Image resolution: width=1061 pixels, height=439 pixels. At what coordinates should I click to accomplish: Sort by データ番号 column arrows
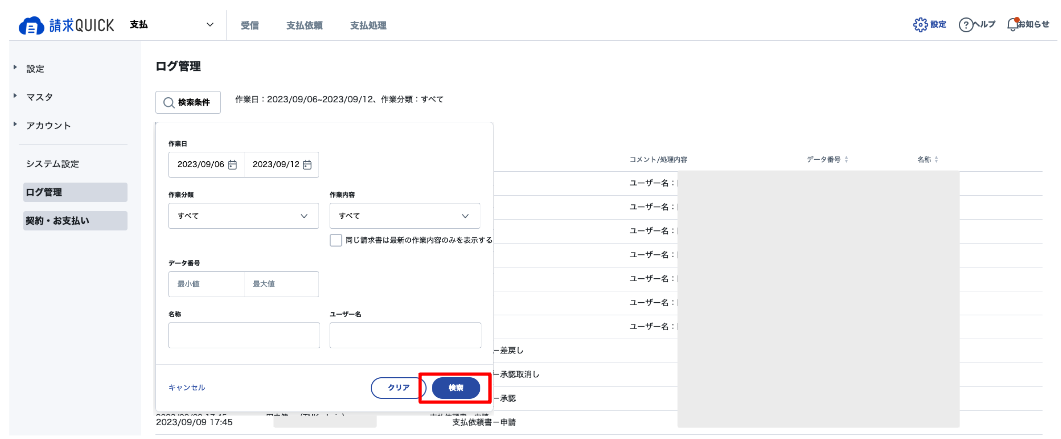846,160
